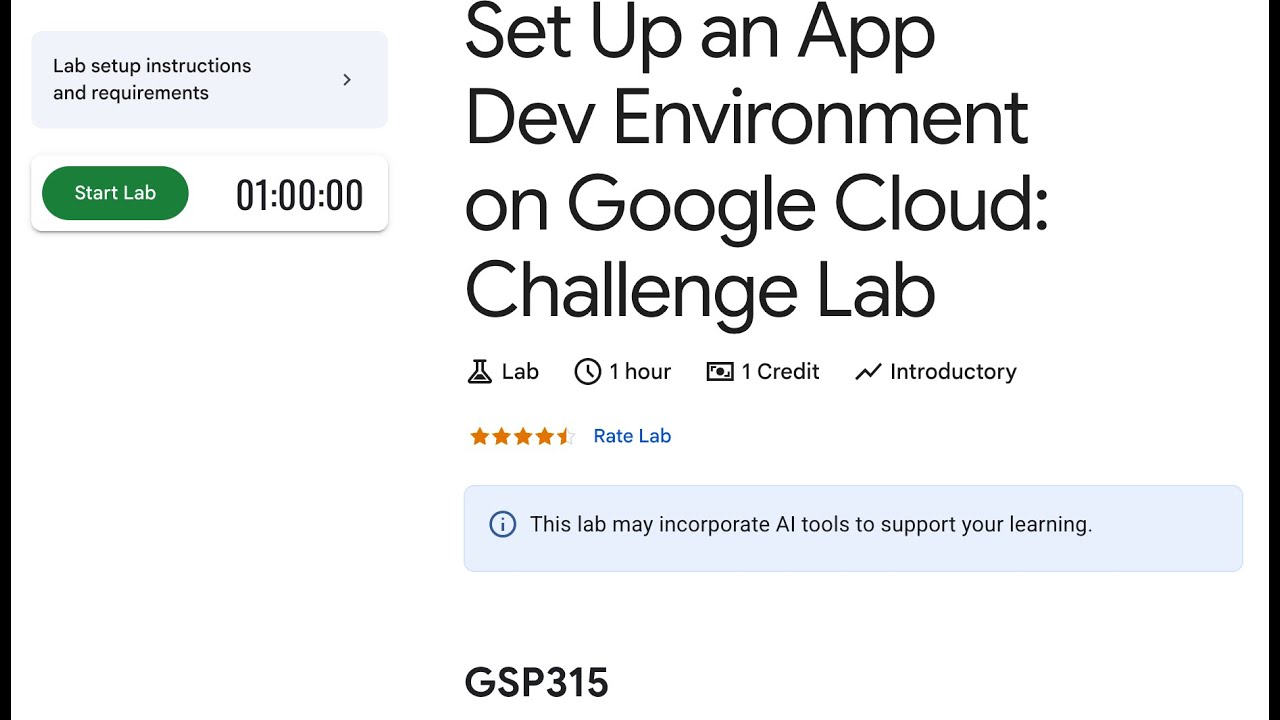Click the clock icon beside 1 hour
This screenshot has width=1280, height=720.
coord(587,372)
